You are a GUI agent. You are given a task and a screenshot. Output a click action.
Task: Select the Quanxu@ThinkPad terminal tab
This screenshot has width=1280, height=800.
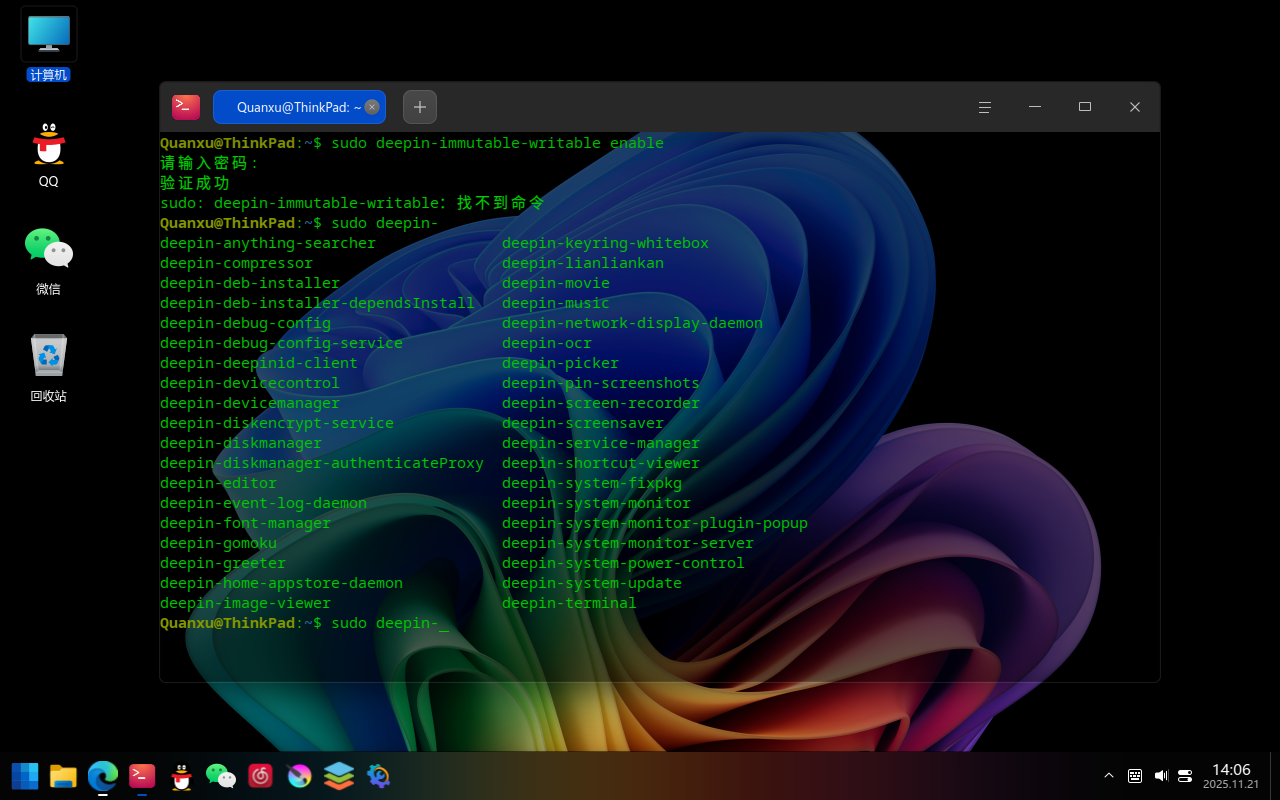point(299,107)
